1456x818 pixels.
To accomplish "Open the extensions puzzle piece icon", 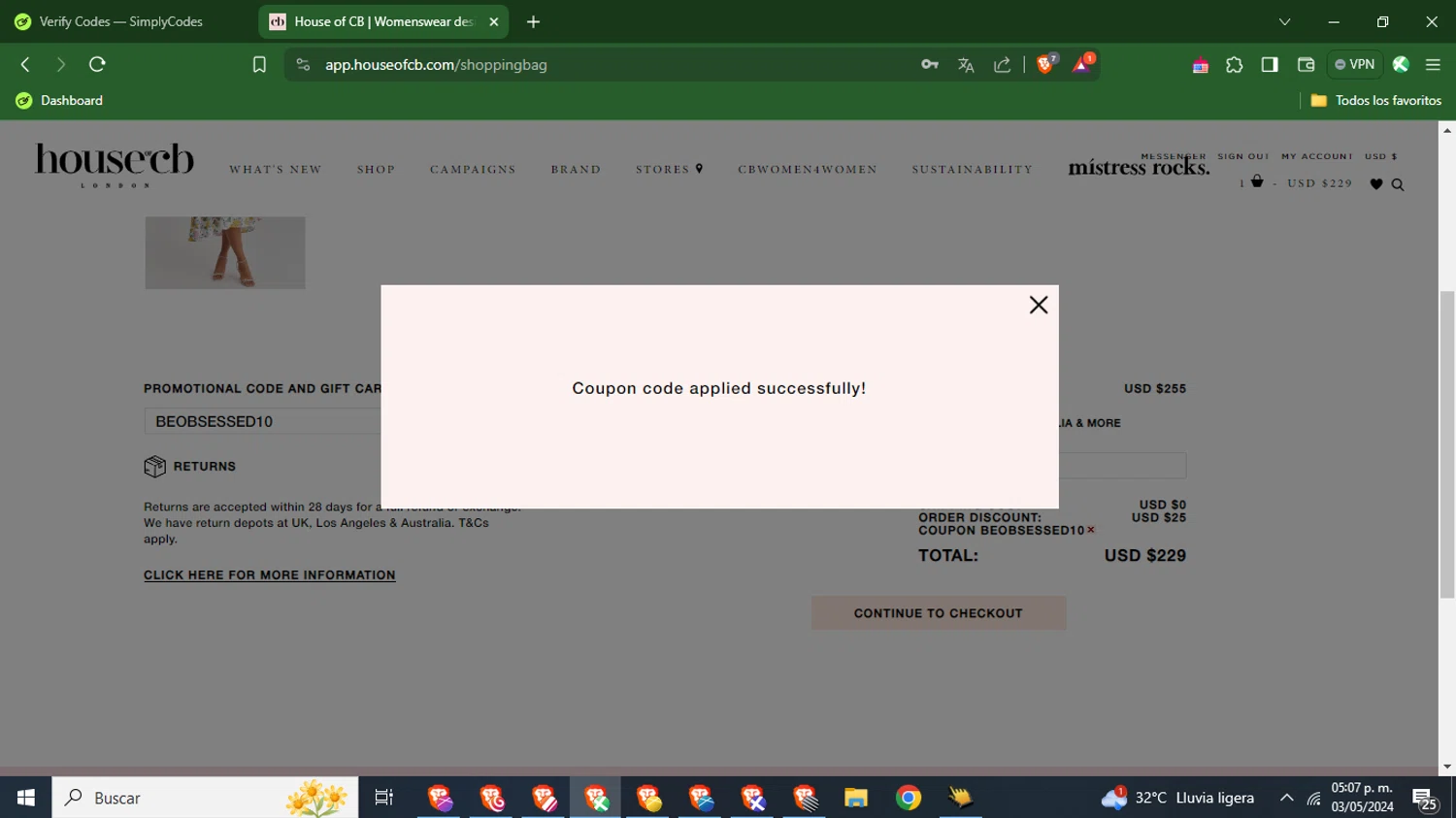I will click(x=1235, y=65).
